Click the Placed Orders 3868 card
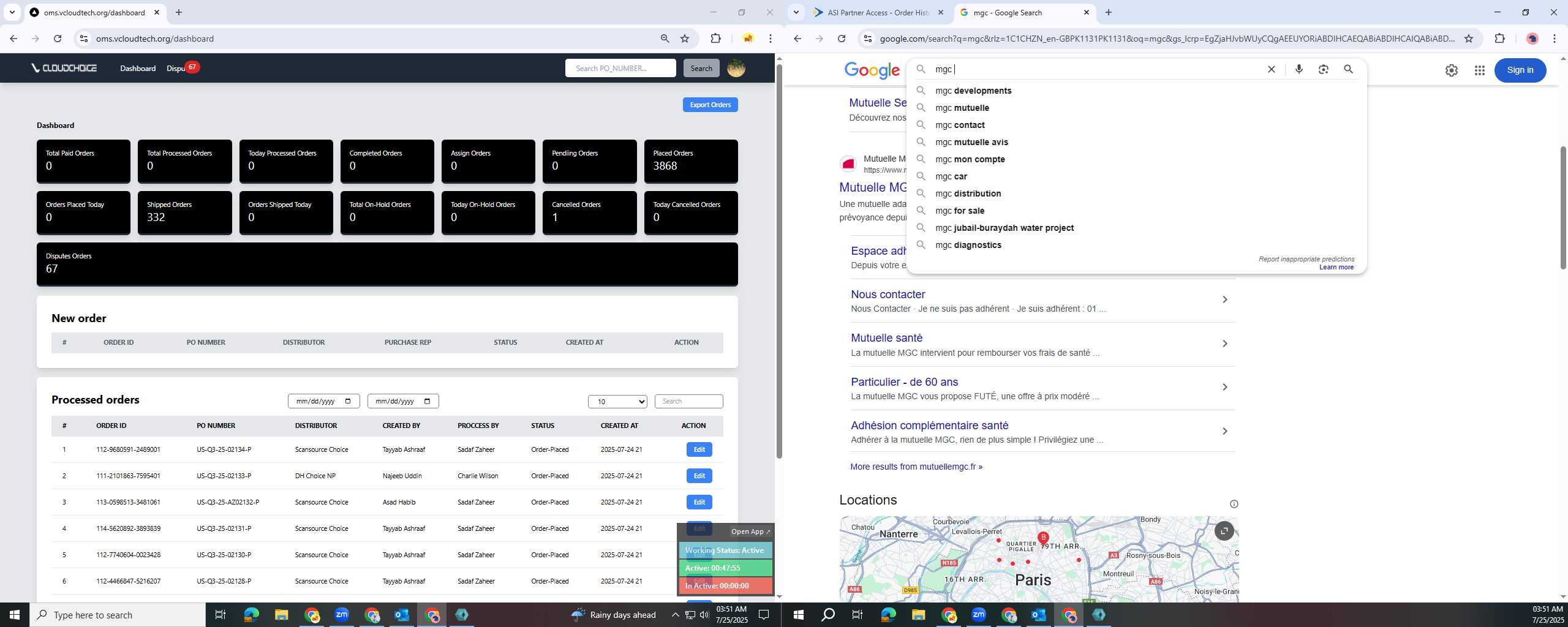Viewport: 1568px width, 627px height. tap(691, 161)
